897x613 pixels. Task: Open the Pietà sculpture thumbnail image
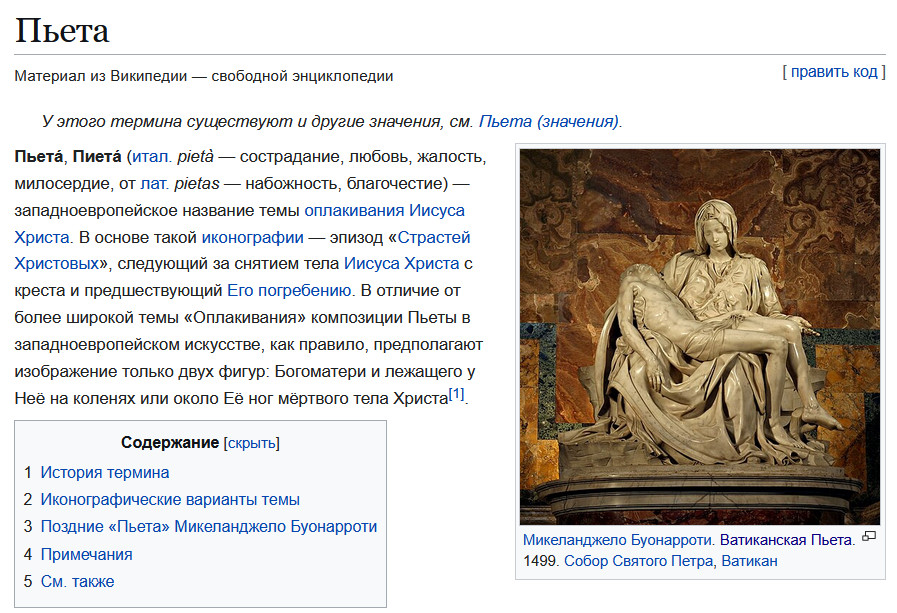point(699,336)
